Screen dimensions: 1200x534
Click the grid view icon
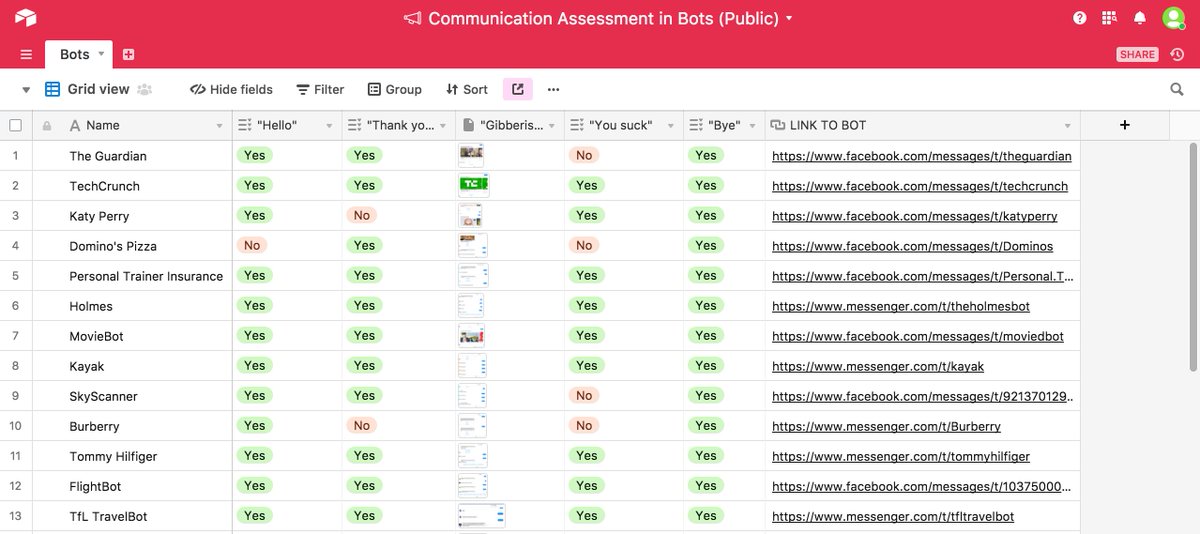tap(53, 89)
